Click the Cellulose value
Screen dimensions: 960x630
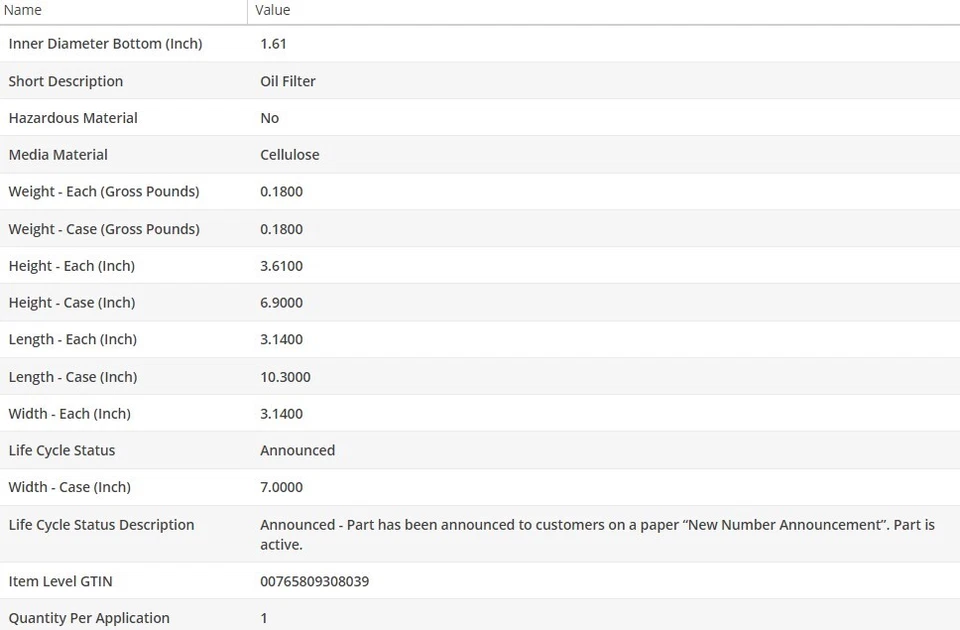(x=290, y=155)
